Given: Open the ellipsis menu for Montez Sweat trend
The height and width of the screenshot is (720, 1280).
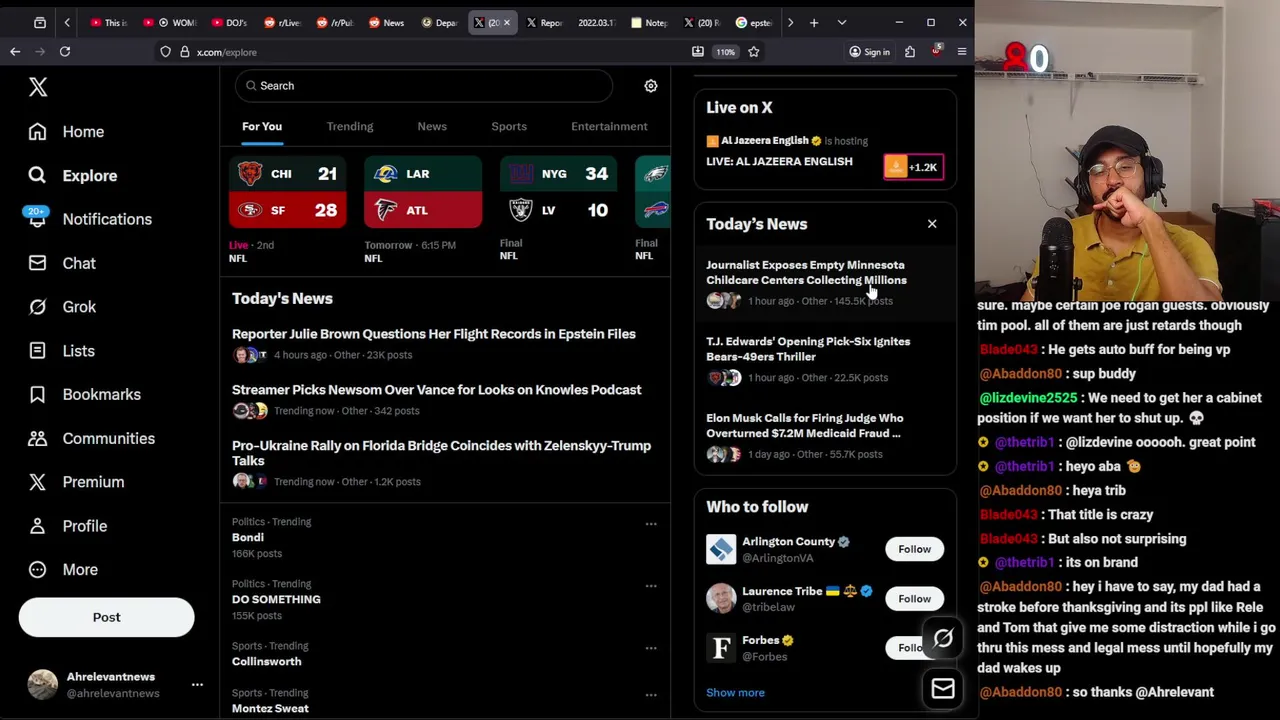Looking at the screenshot, I should click(651, 695).
